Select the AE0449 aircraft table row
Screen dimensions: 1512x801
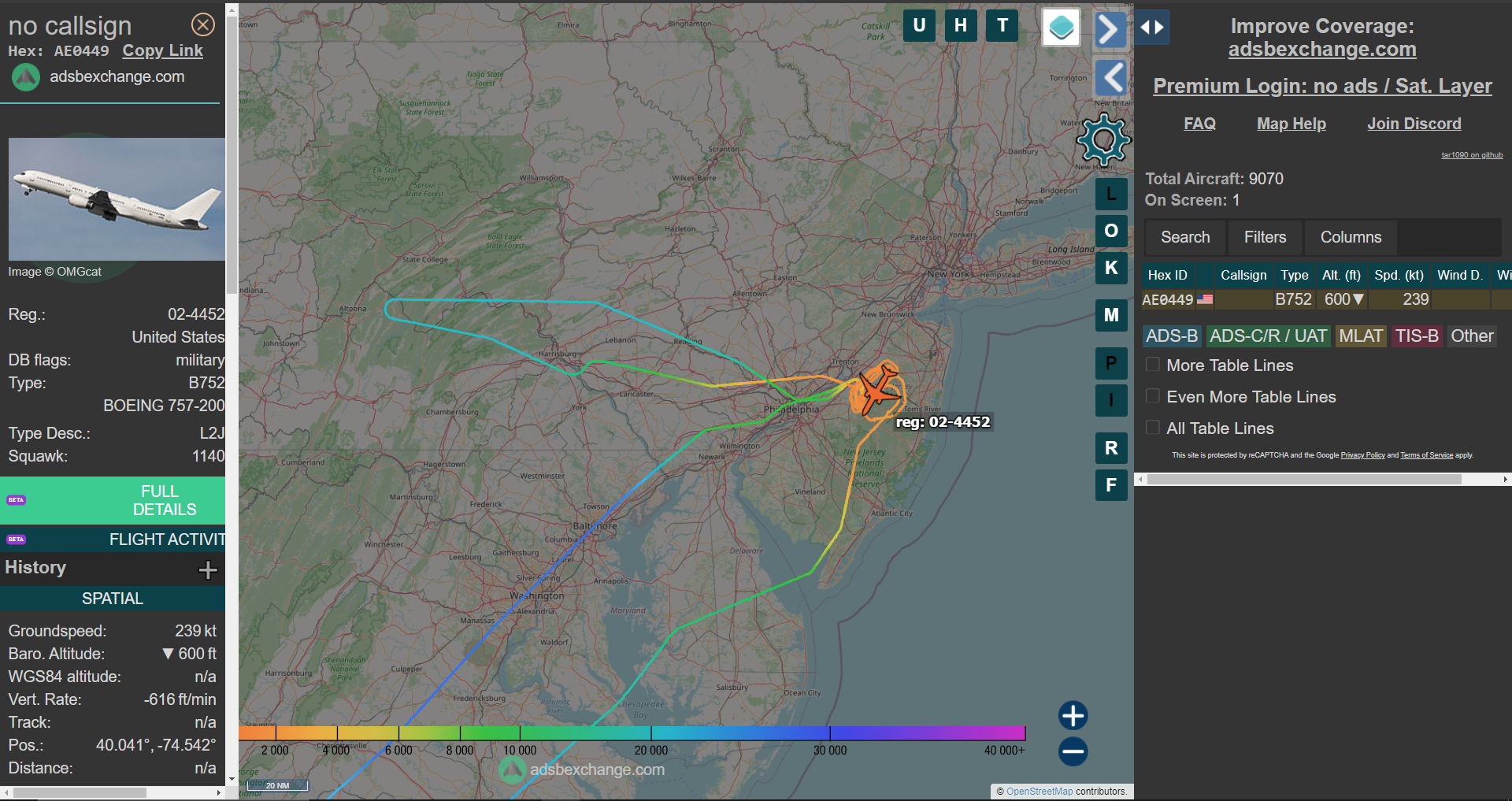click(1326, 299)
